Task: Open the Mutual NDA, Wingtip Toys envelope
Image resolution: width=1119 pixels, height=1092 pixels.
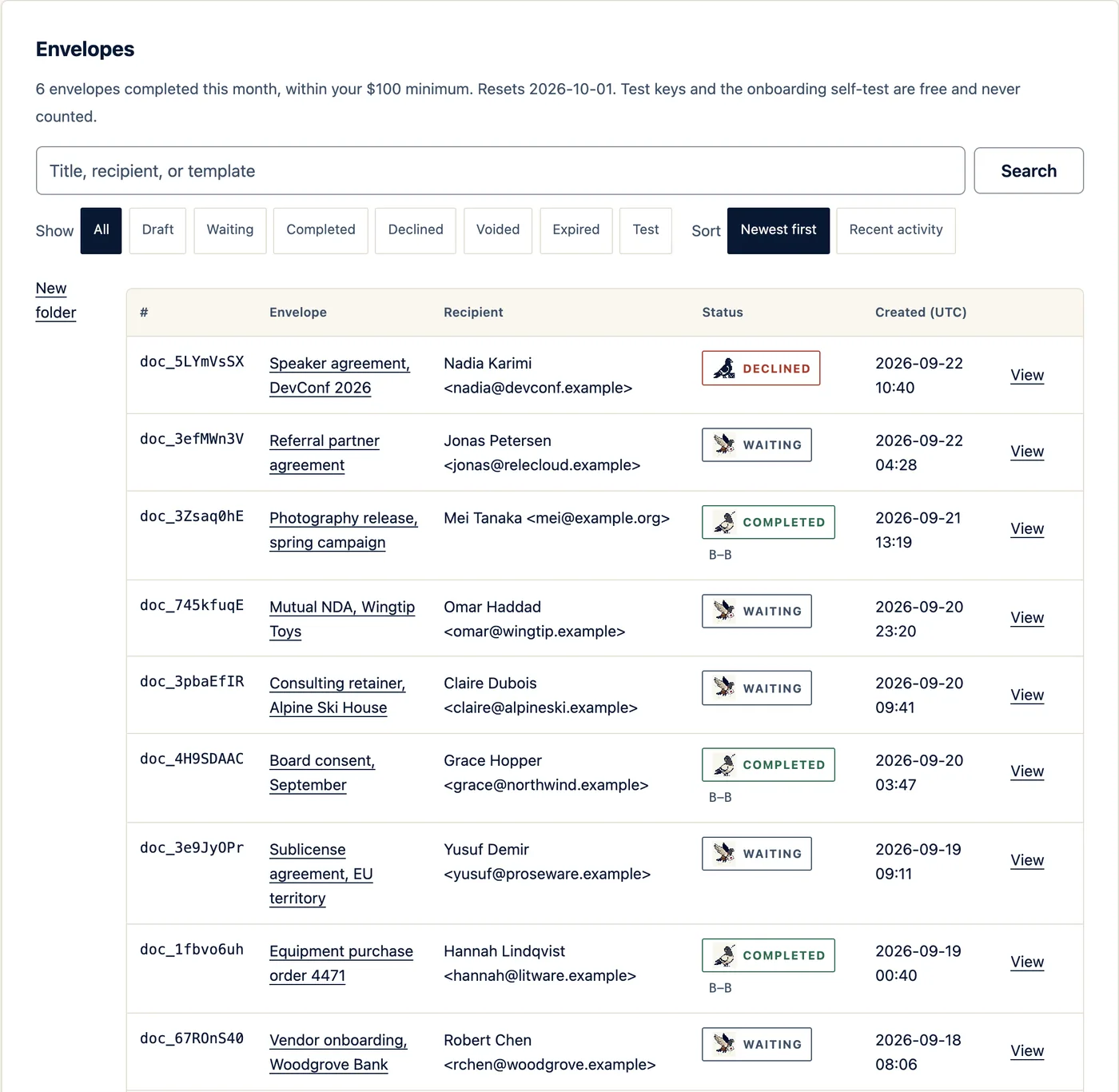Action: coord(342,619)
